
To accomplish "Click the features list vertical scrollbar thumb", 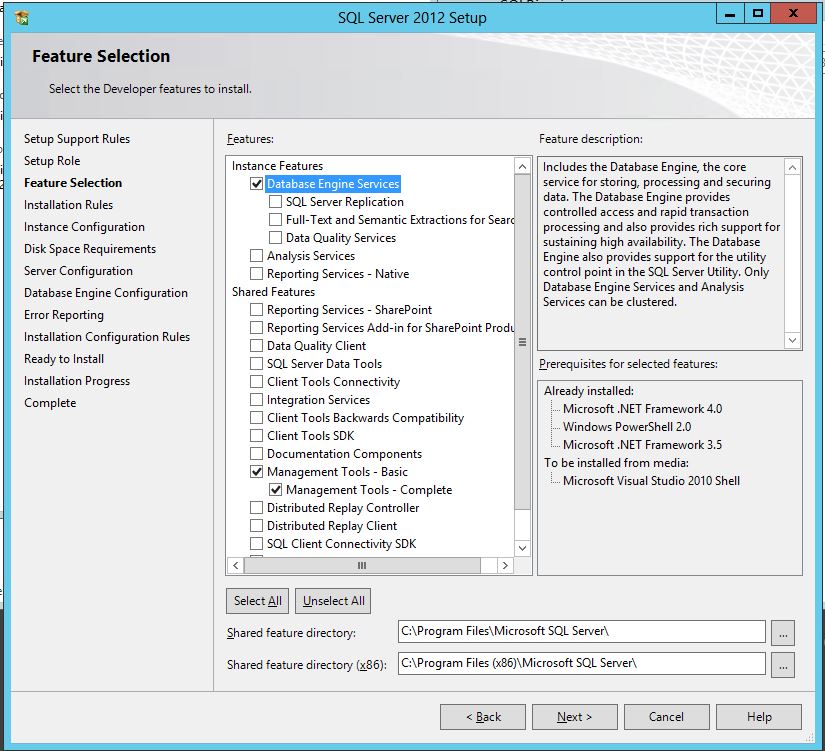I will click(x=522, y=342).
